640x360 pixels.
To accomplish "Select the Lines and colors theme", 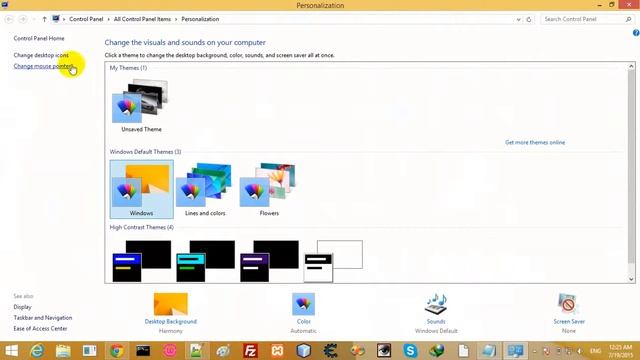I will click(x=205, y=189).
